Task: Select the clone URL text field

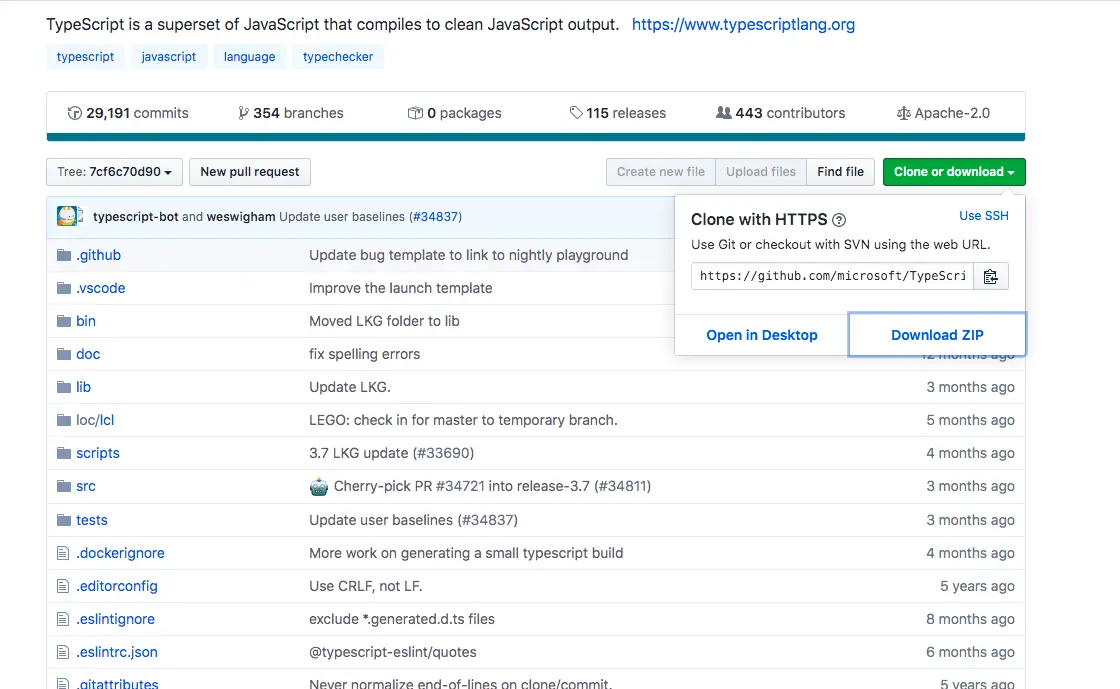Action: (x=832, y=277)
